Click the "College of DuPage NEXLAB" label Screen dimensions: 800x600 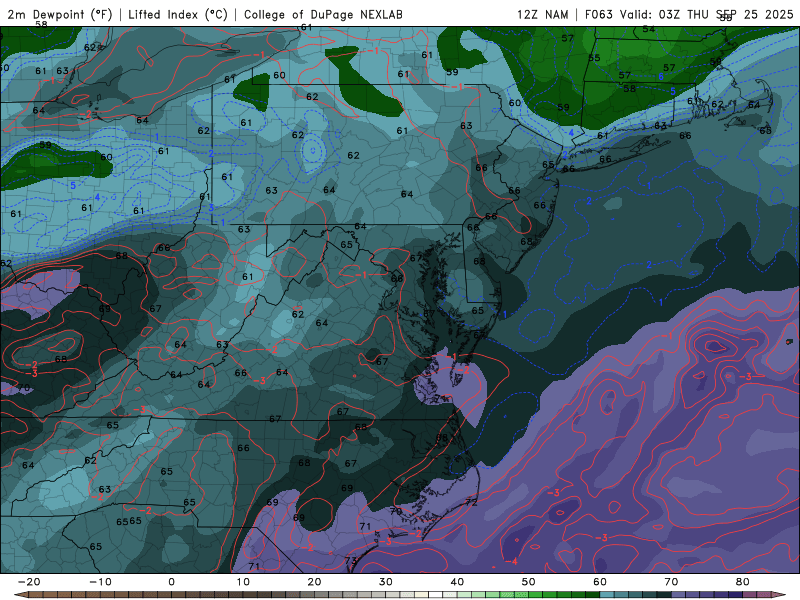[323, 14]
